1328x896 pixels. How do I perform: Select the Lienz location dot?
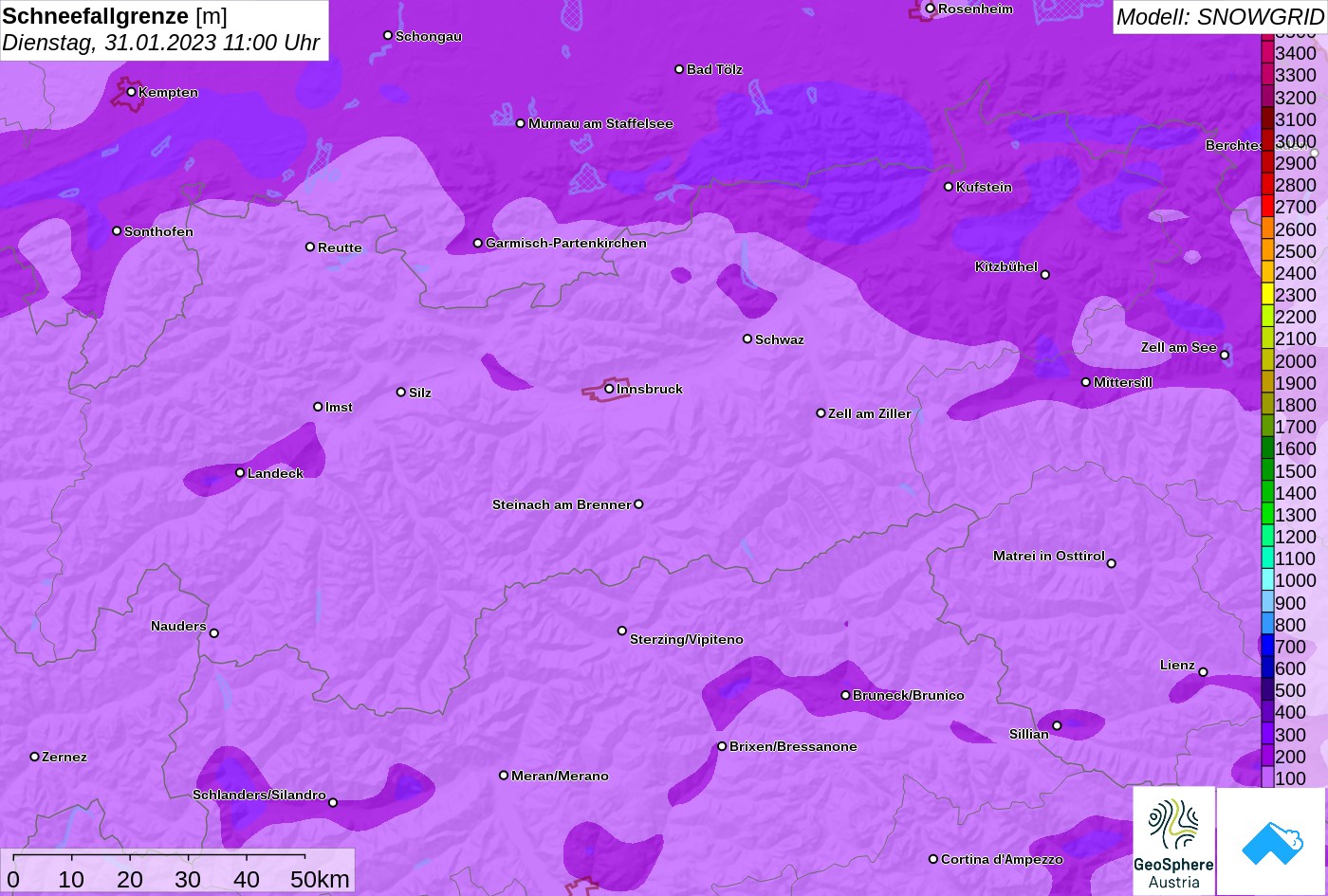coord(1203,672)
